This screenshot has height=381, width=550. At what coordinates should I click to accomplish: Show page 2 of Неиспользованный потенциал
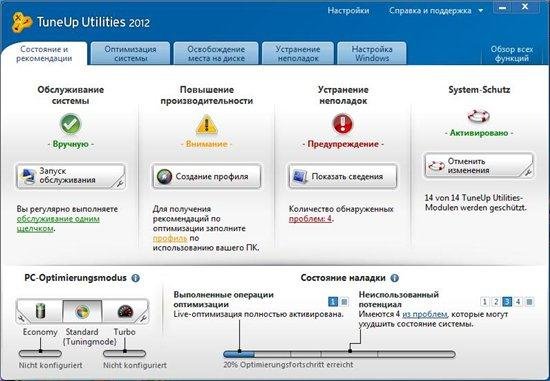pos(496,301)
